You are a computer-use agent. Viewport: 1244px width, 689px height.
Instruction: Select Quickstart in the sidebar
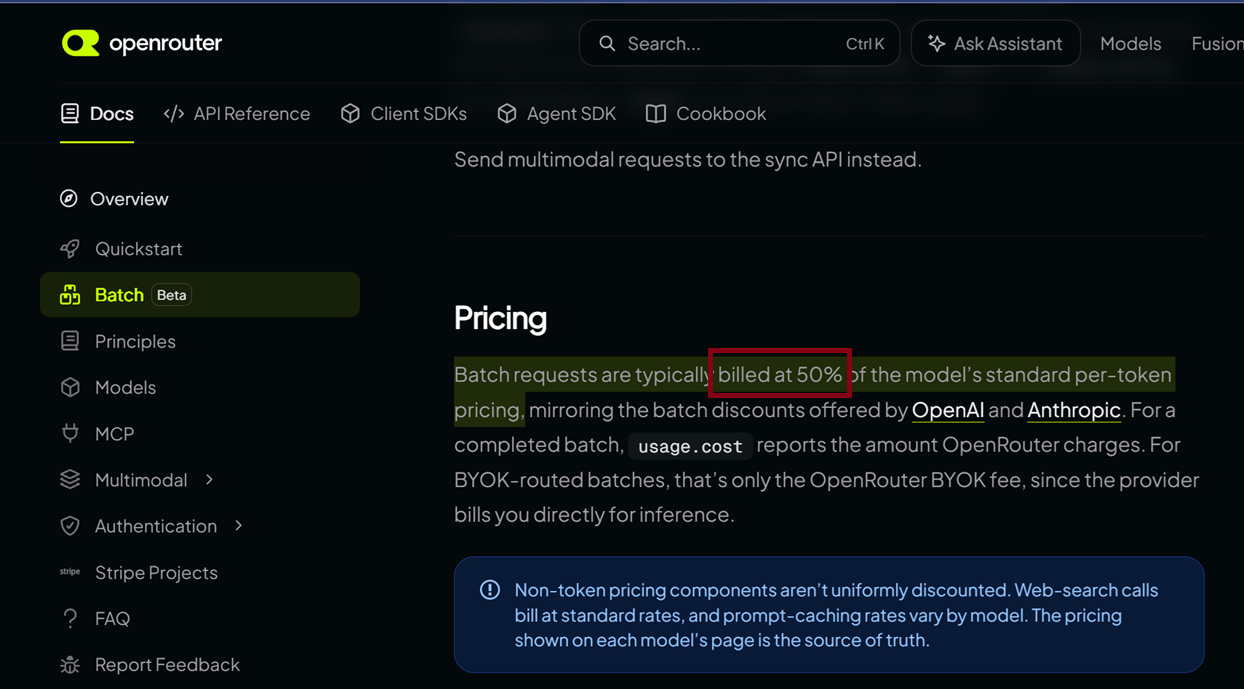click(x=200, y=249)
